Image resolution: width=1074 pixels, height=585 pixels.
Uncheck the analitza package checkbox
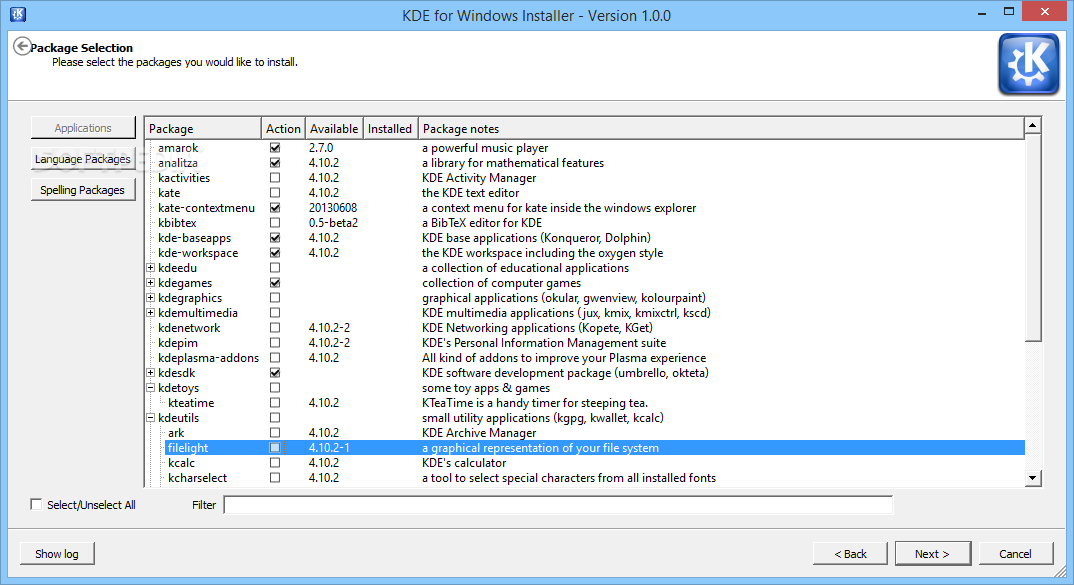[275, 162]
